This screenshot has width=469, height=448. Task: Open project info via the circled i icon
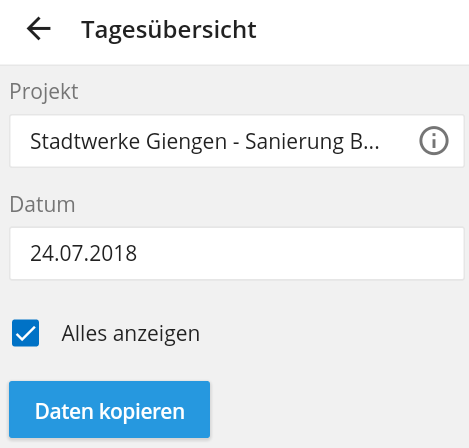(x=433, y=141)
